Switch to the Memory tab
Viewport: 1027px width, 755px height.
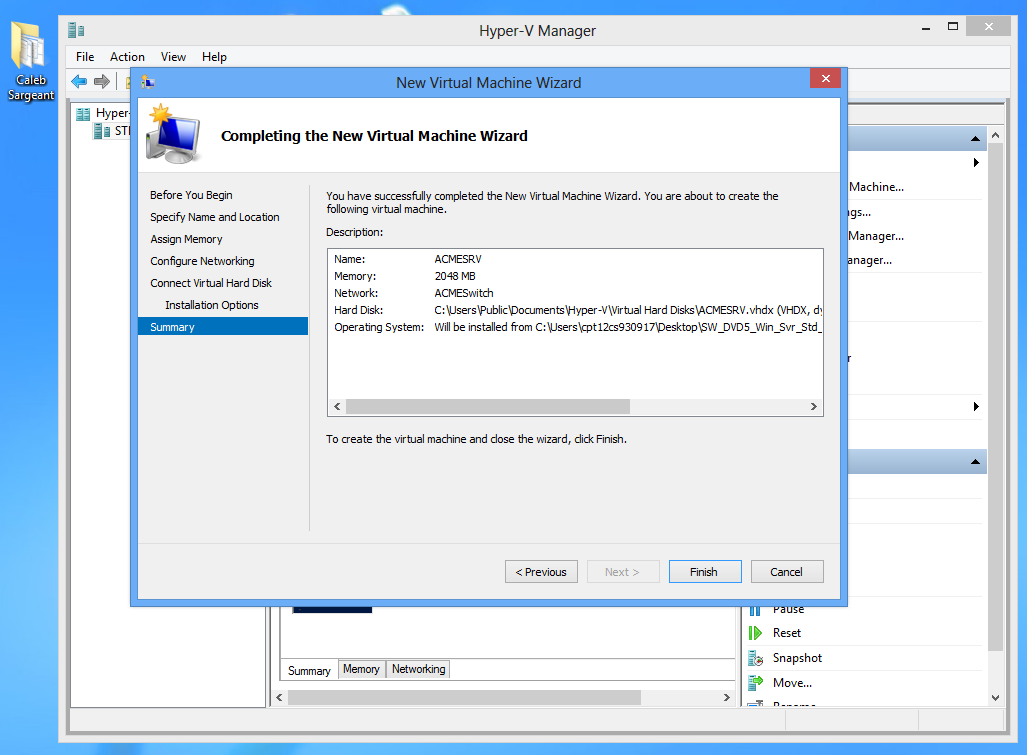(362, 669)
